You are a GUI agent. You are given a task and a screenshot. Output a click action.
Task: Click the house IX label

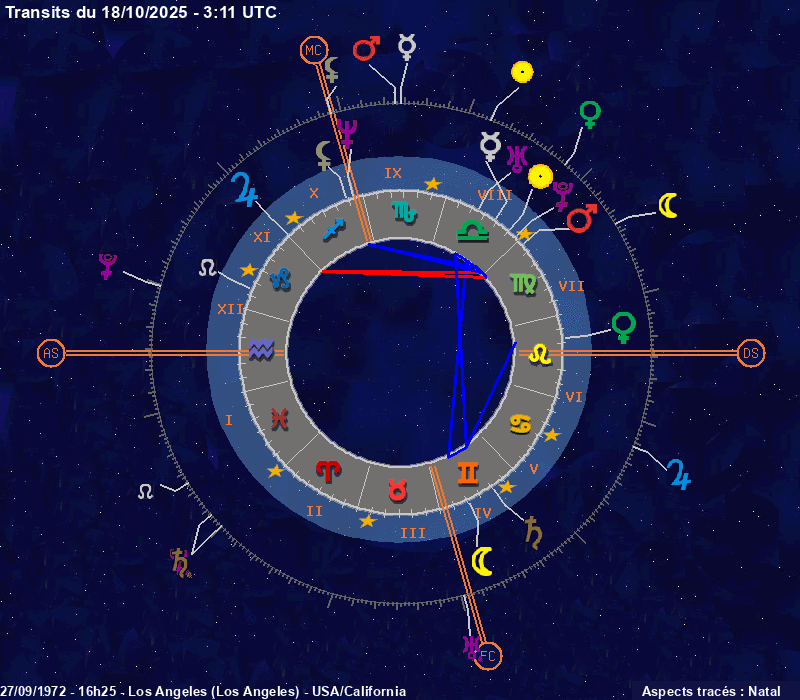coord(393,173)
